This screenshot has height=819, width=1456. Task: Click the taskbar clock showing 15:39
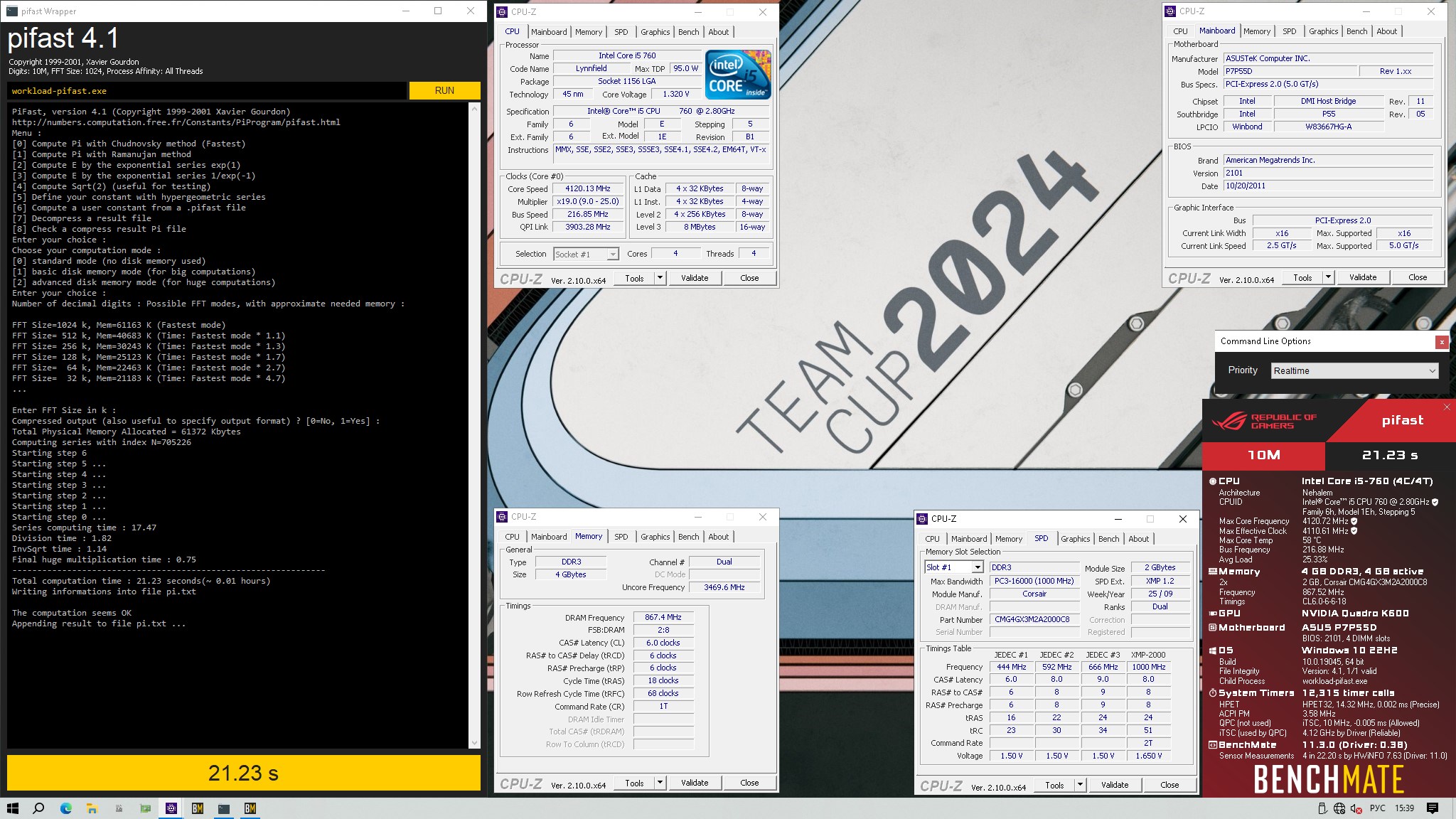[1404, 808]
